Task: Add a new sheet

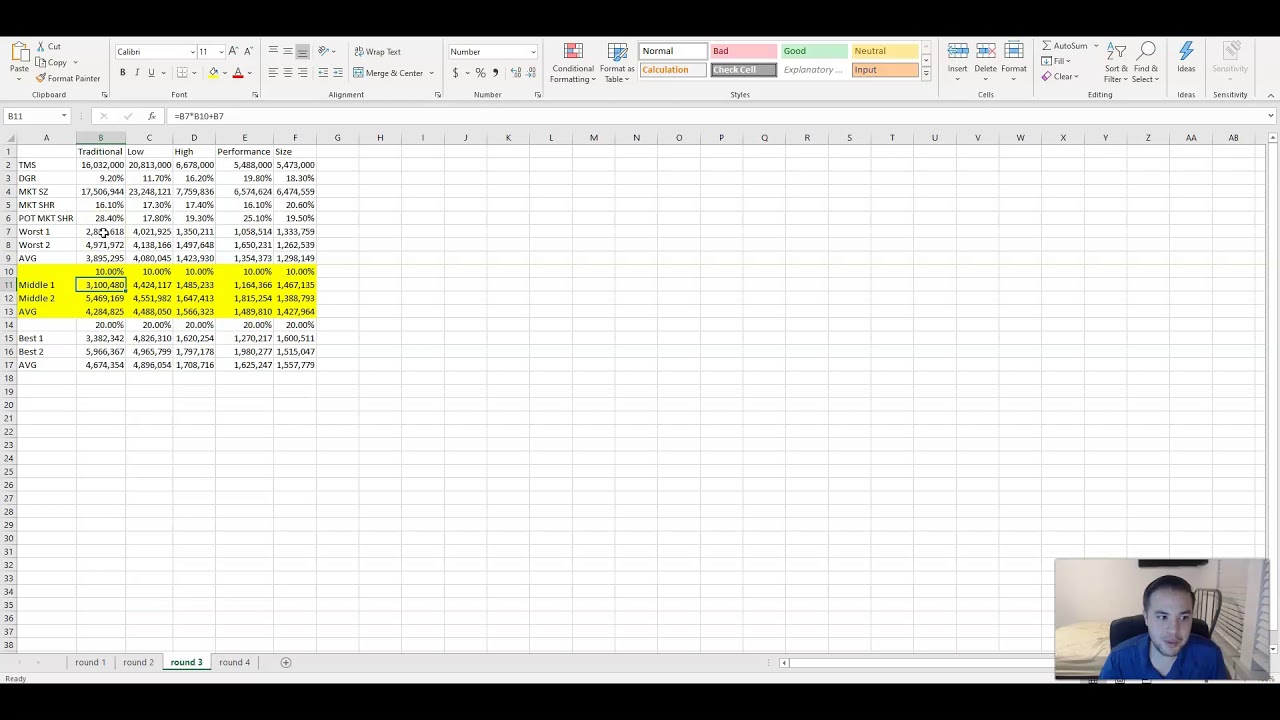Action: pyautogui.click(x=285, y=662)
